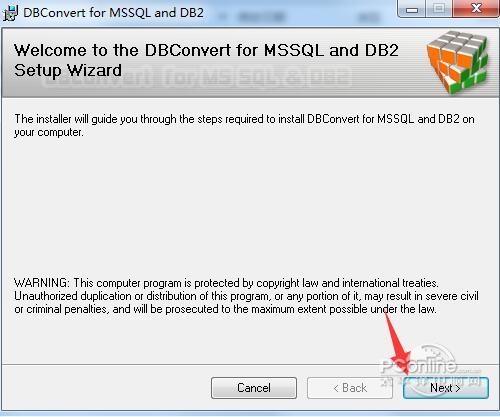Cancel the DBConvert installation
Screen dimensions: 500x417
pos(254,388)
